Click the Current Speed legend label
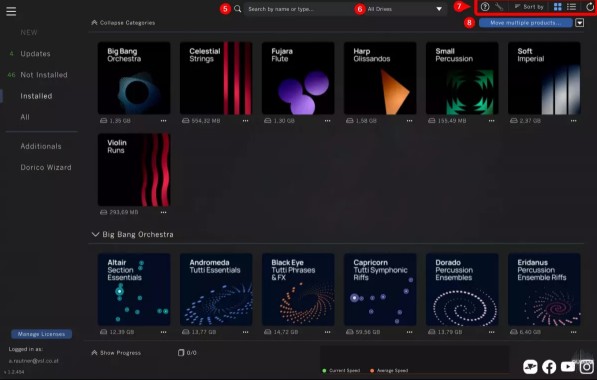The image size is (597, 380). [x=344, y=370]
